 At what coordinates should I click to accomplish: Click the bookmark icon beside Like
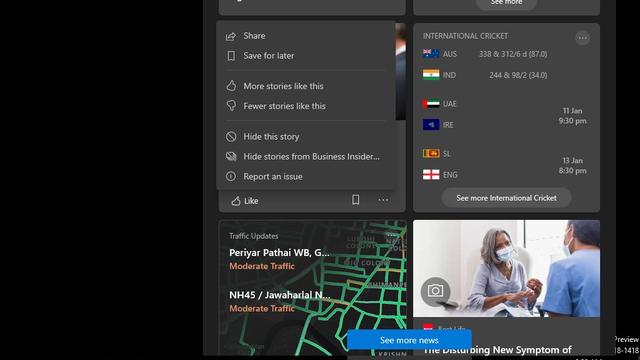point(356,200)
